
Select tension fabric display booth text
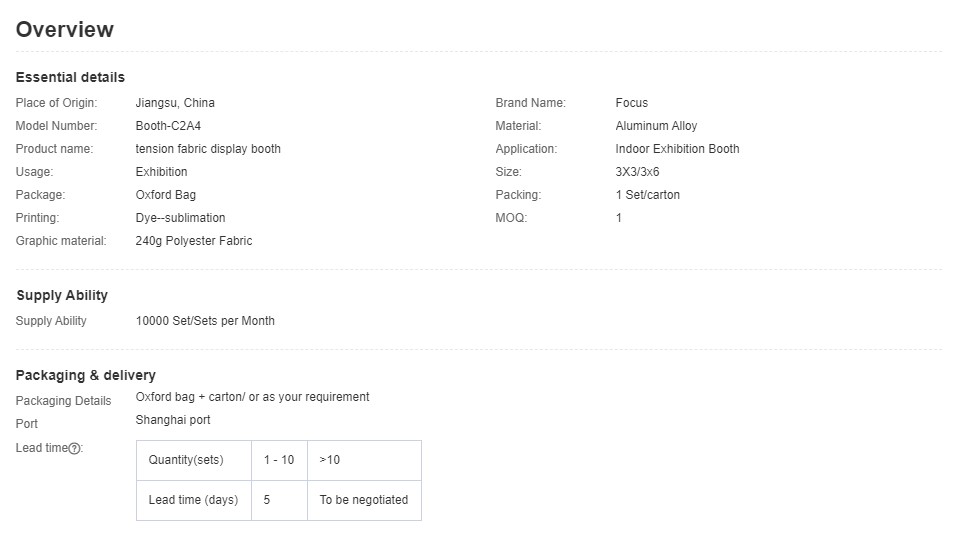pyautogui.click(x=208, y=148)
